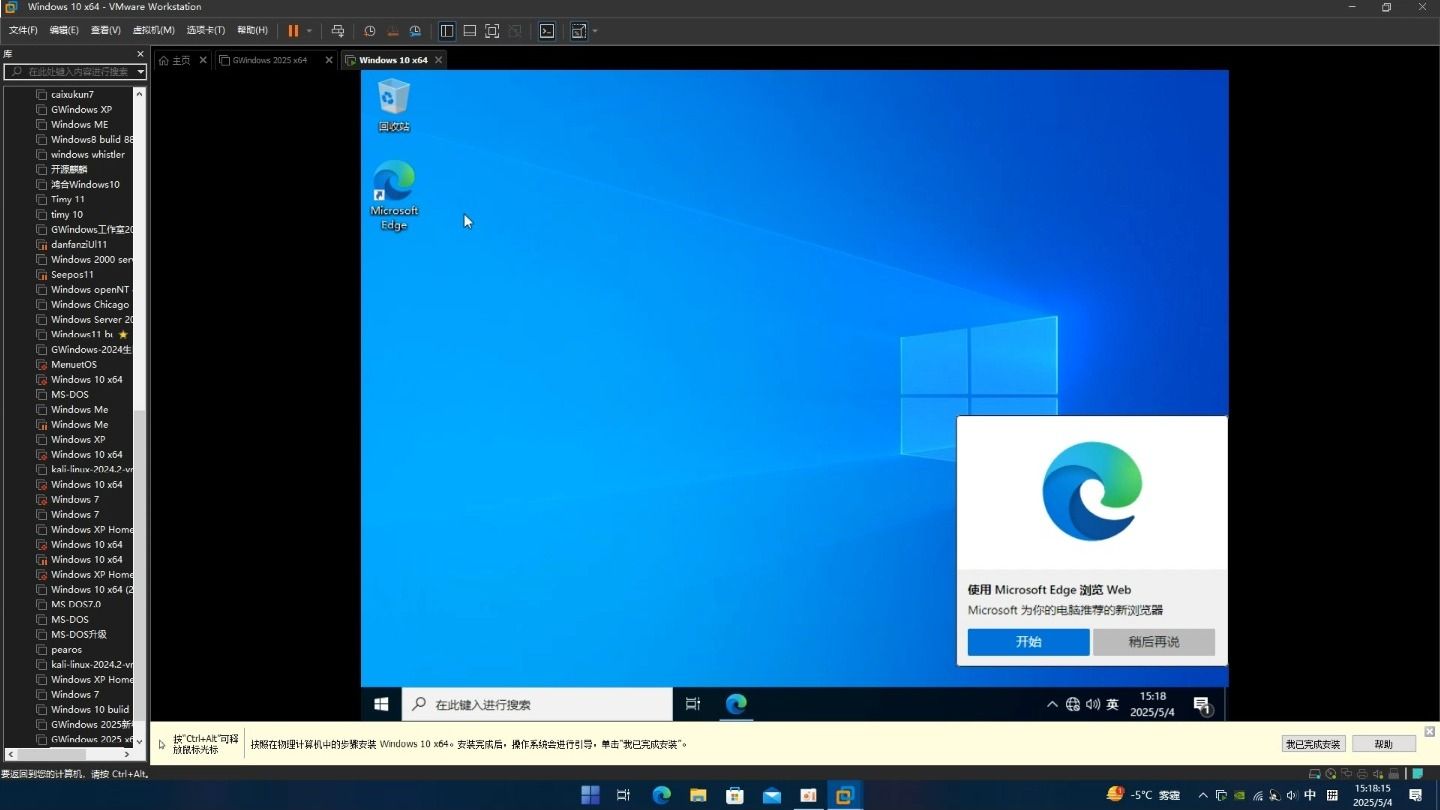The width and height of the screenshot is (1440, 810).
Task: Select Windows Chicago in library
Action: pyautogui.click(x=90, y=305)
